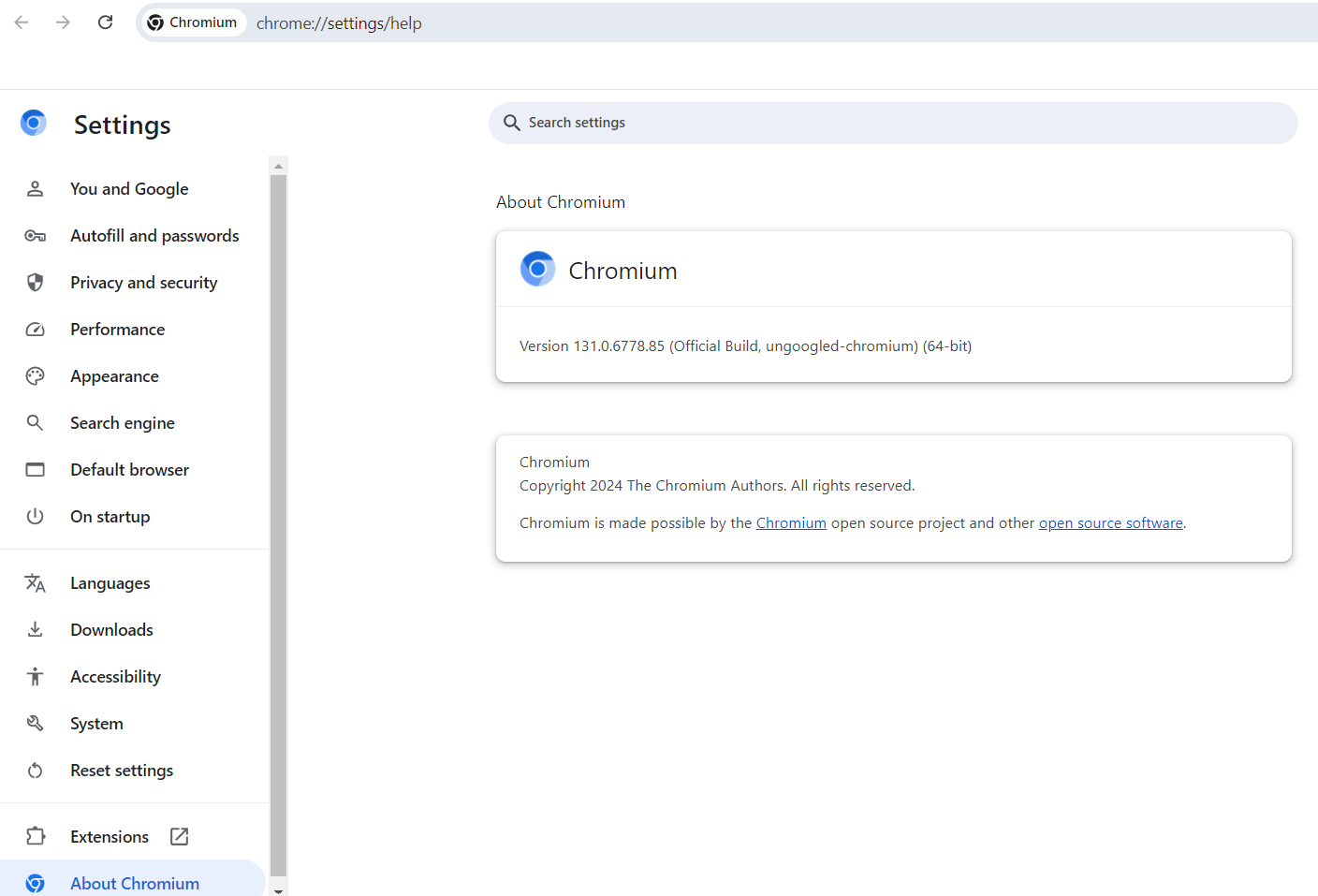The width and height of the screenshot is (1318, 896).
Task: Click the Extensions external link icon
Action: pos(180,837)
